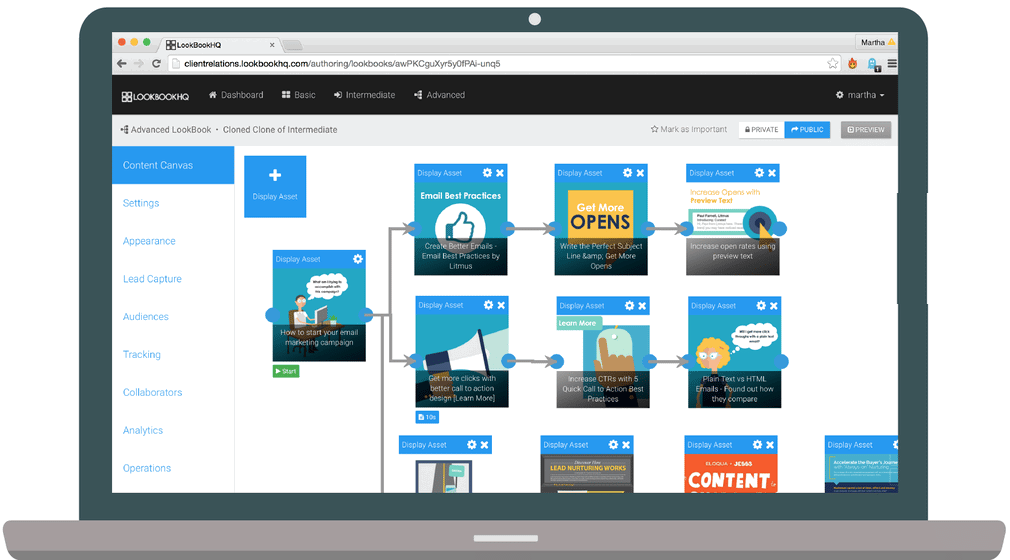Open Tracking section
Image resolution: width=1010 pixels, height=560 pixels.
click(142, 354)
